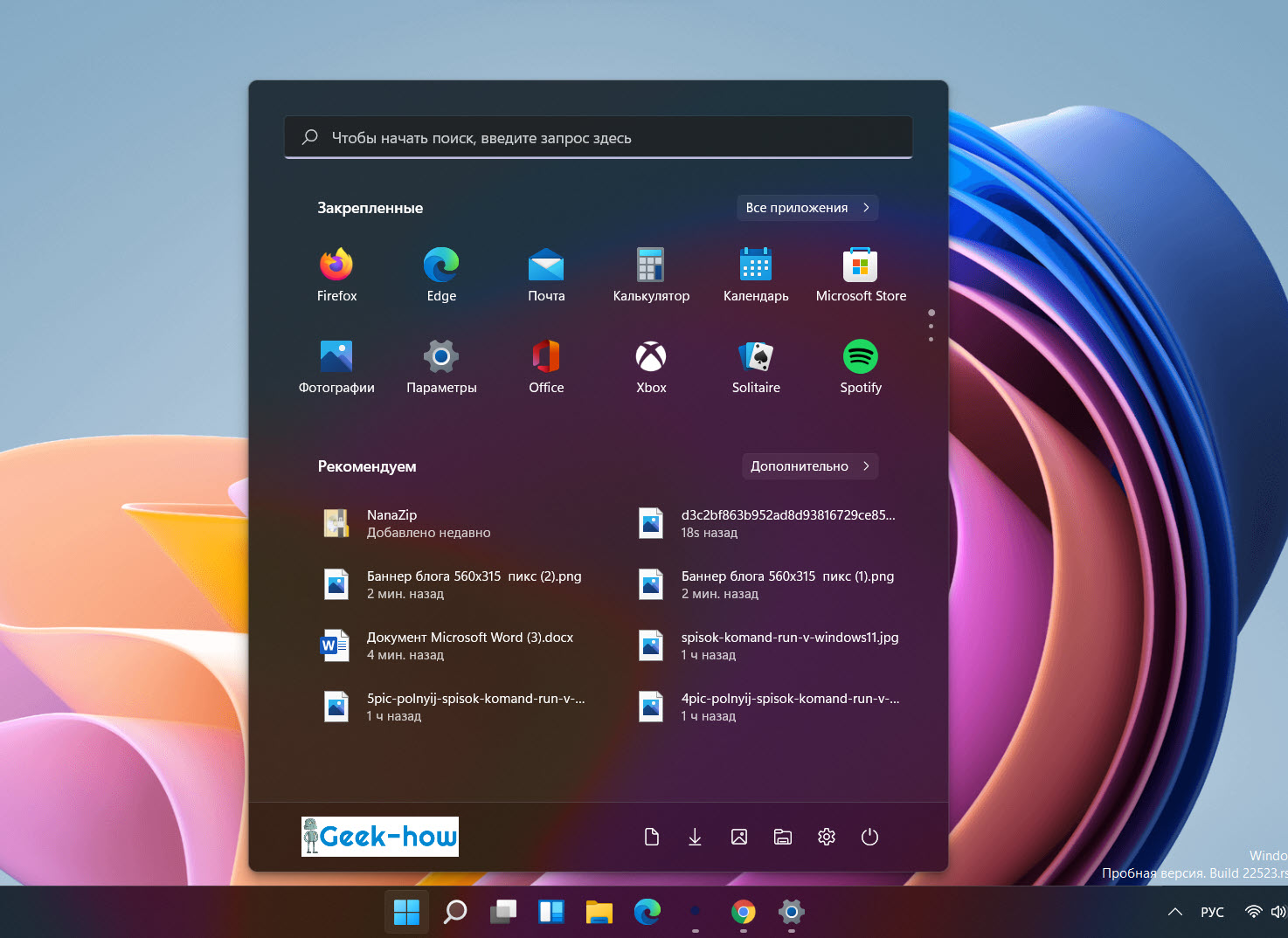Go to next pinned apps page dot

click(931, 327)
